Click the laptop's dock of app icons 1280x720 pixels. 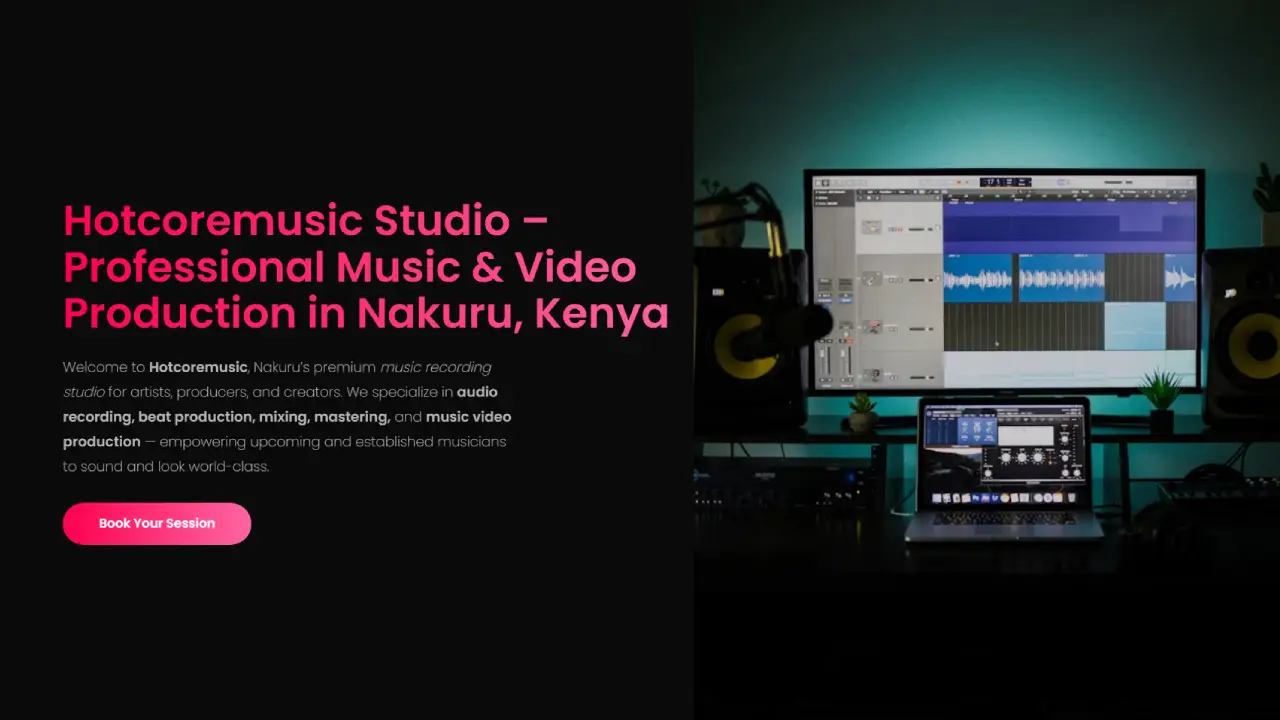pyautogui.click(x=1003, y=498)
